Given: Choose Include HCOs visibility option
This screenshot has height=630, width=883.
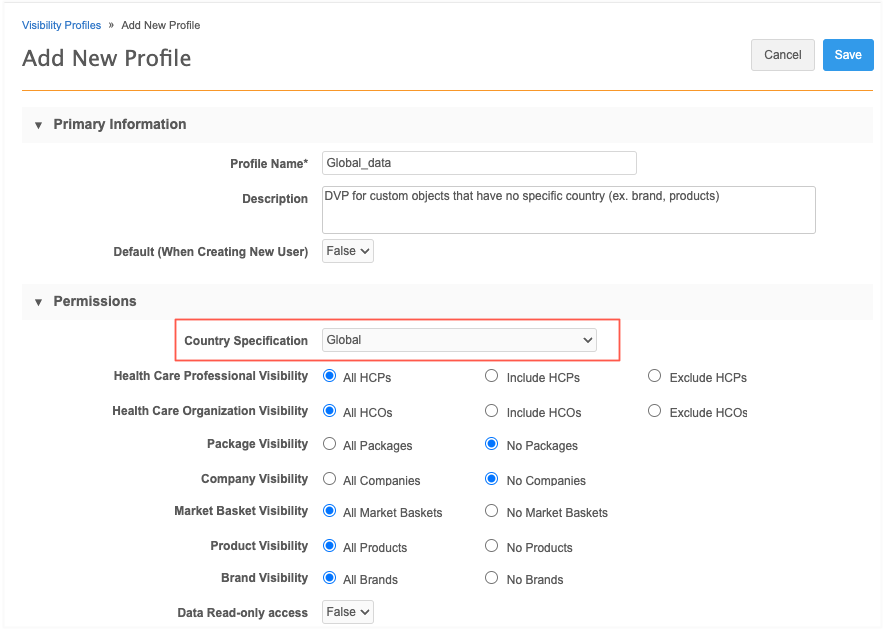Looking at the screenshot, I should (492, 411).
